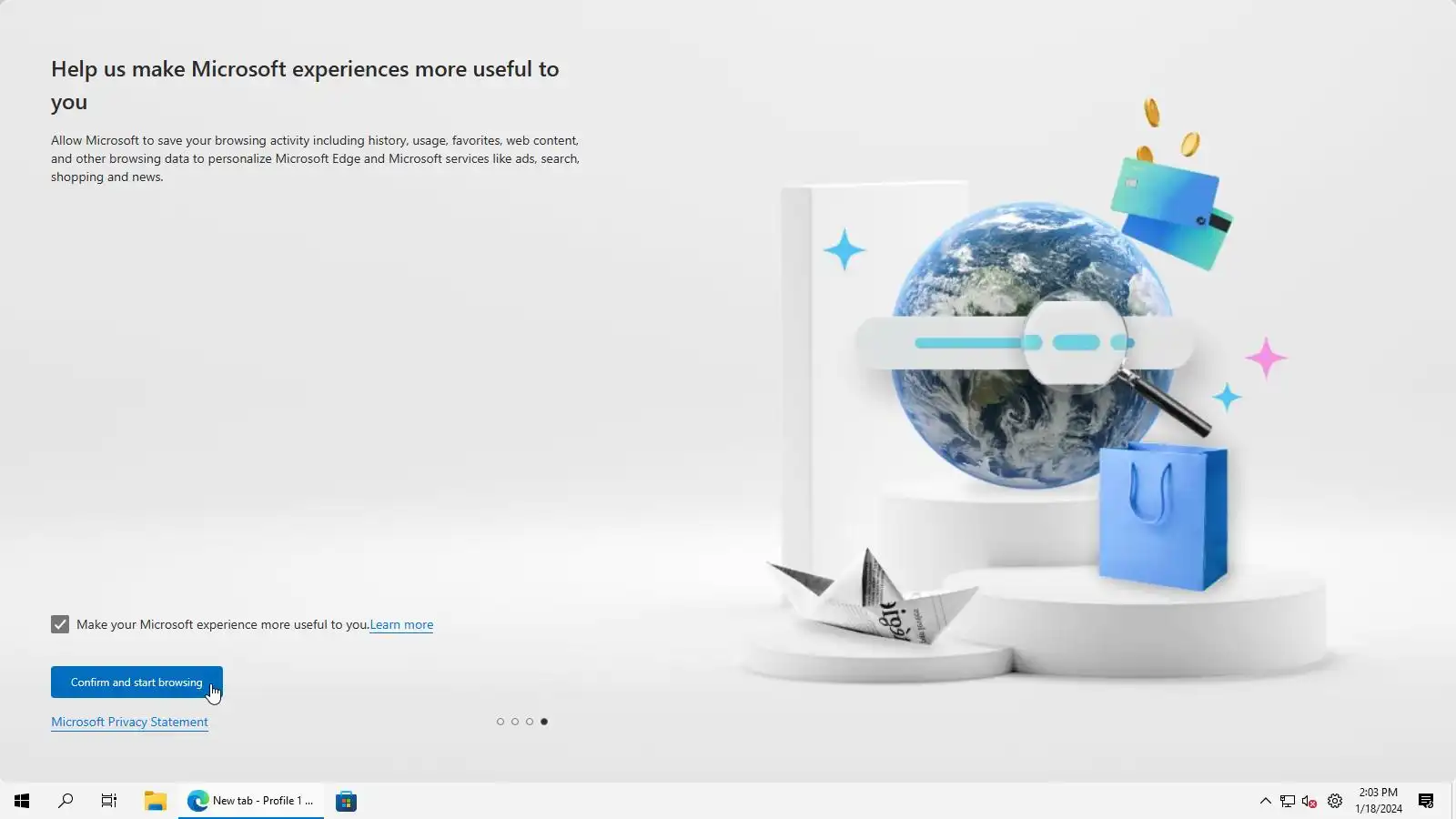Switch to Edge New tab - Profile 1 window
This screenshot has width=1456, height=819.
pos(251,801)
